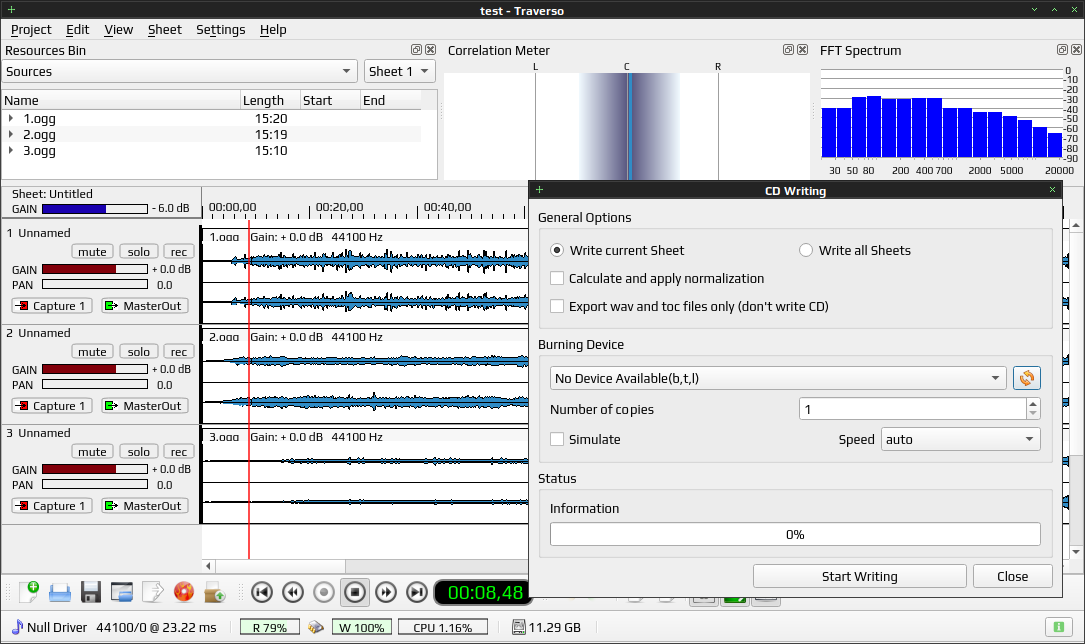Open the Speed auto dropdown

(x=960, y=439)
